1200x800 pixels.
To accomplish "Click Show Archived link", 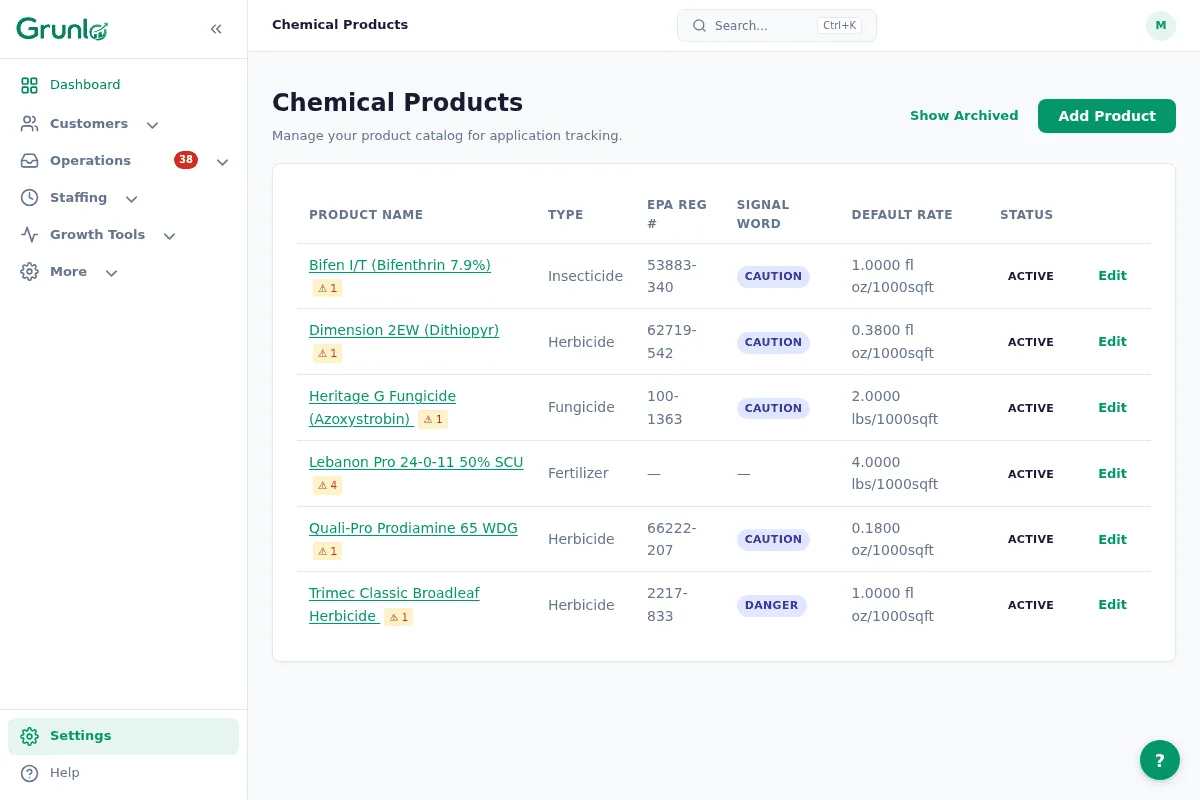I will tap(964, 116).
